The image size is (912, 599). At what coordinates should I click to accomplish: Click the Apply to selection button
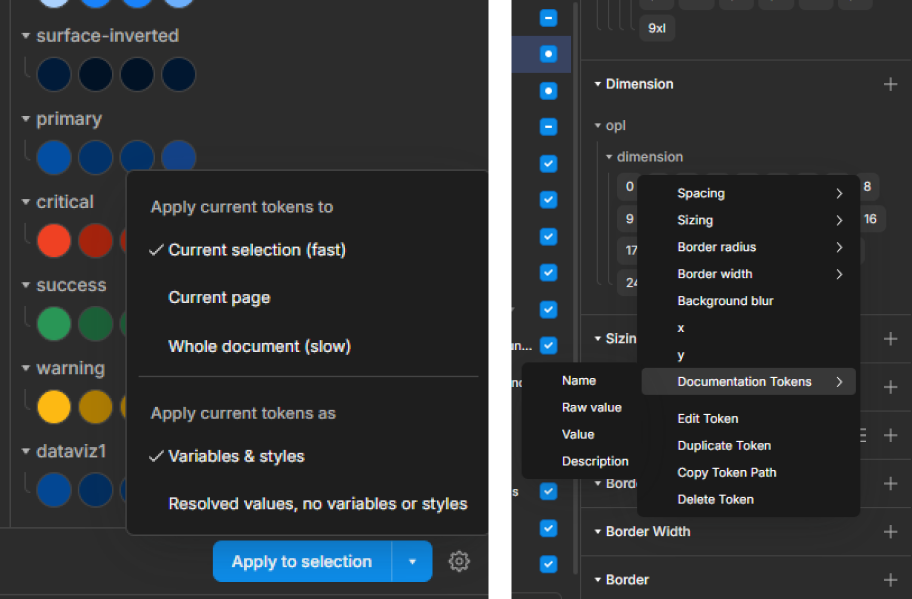(x=302, y=562)
